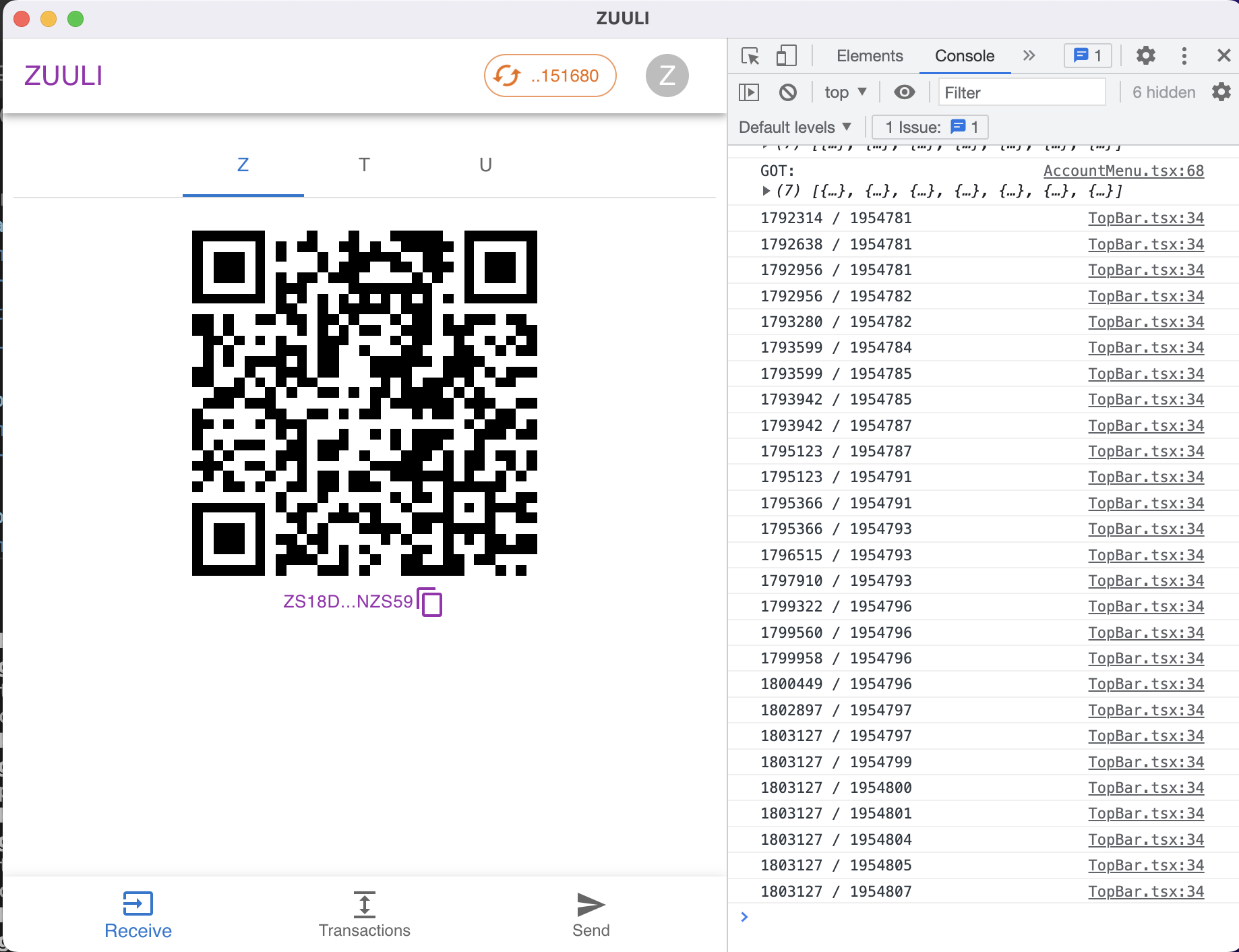
Task: Open the Default levels dropdown
Action: [795, 127]
